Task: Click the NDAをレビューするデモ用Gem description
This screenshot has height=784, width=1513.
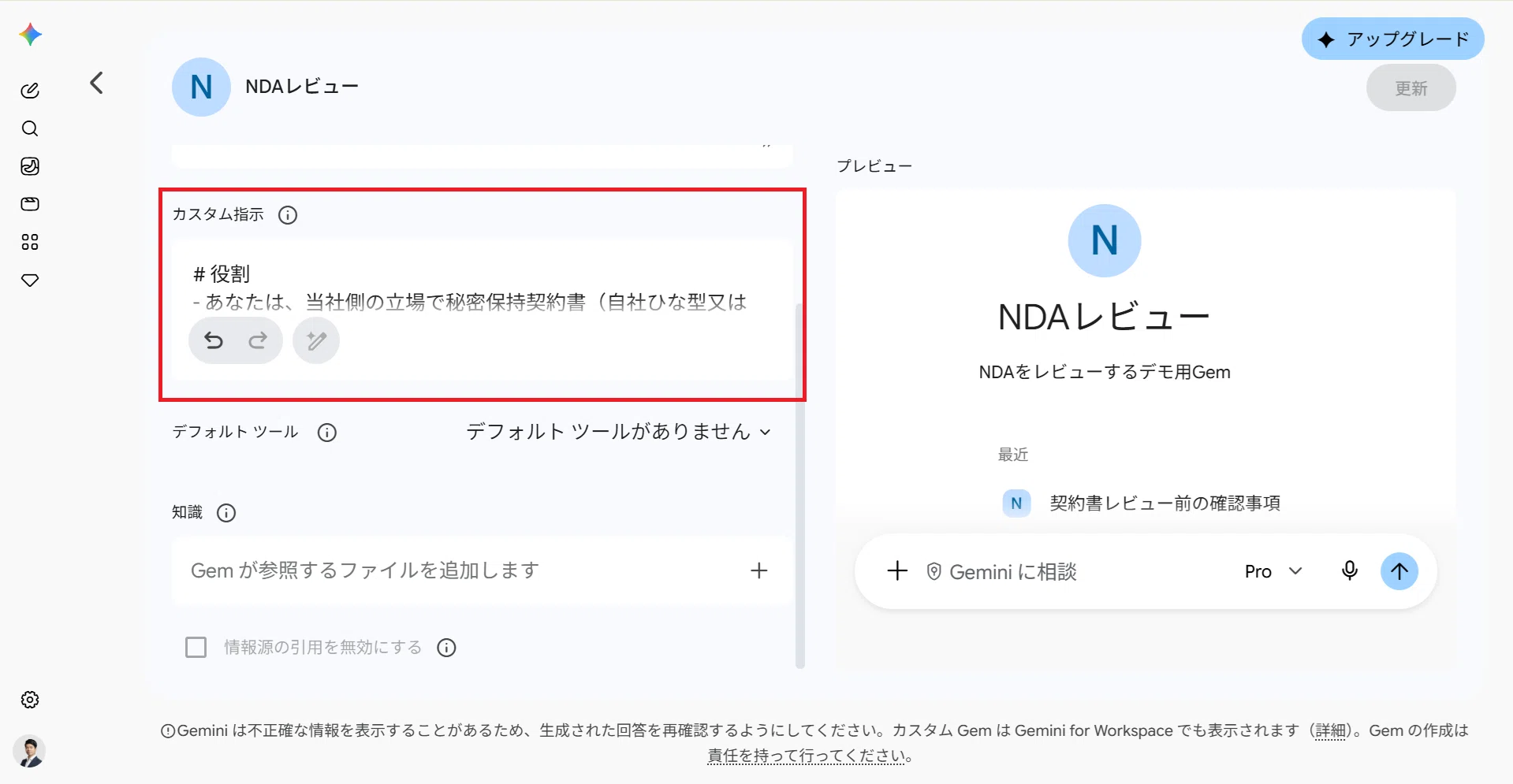Action: coord(1105,372)
